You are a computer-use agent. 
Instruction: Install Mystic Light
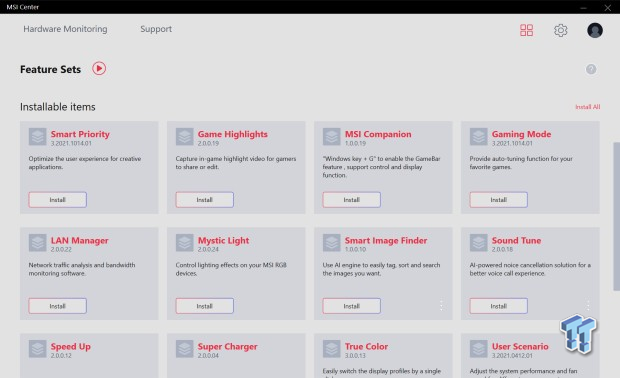(x=204, y=306)
